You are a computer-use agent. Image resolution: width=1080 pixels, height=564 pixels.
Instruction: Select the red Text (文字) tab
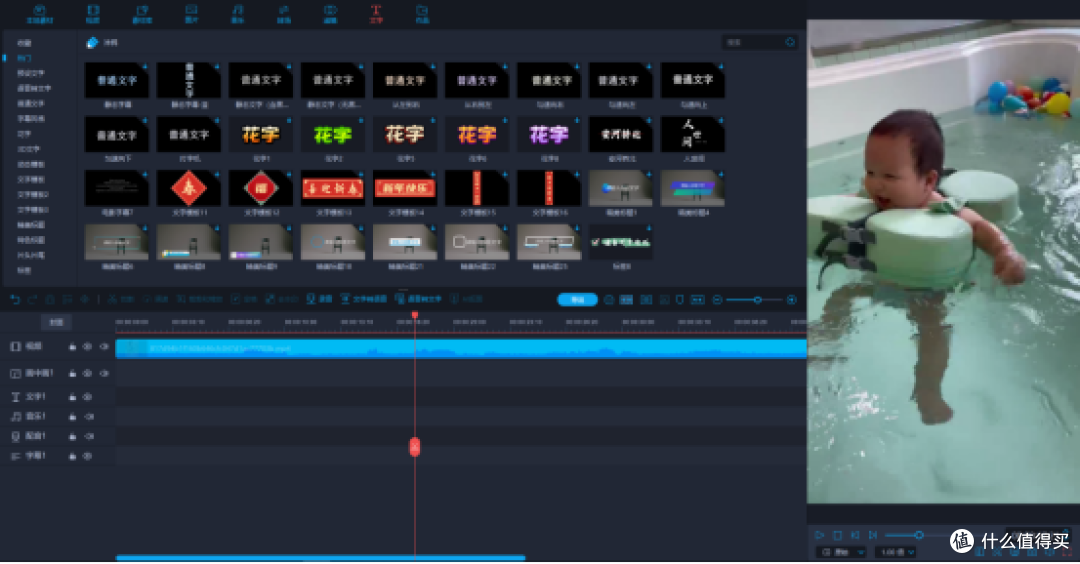pos(375,13)
